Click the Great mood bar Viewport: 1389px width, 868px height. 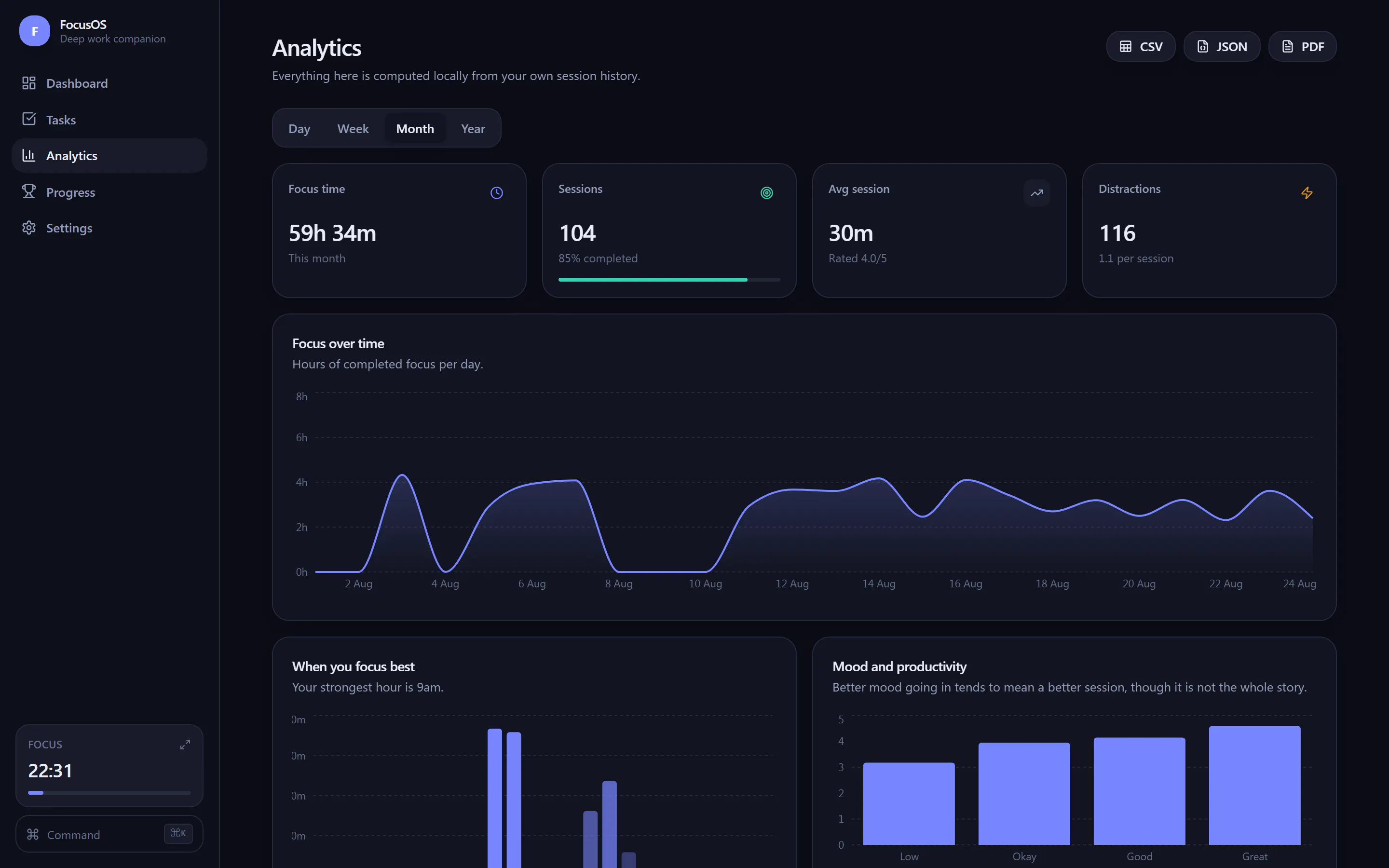(x=1255, y=786)
